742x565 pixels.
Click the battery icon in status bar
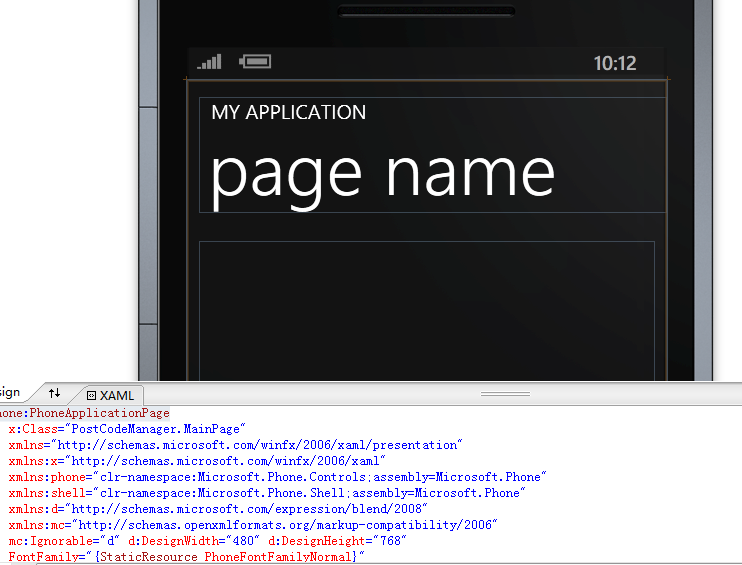(x=255, y=62)
